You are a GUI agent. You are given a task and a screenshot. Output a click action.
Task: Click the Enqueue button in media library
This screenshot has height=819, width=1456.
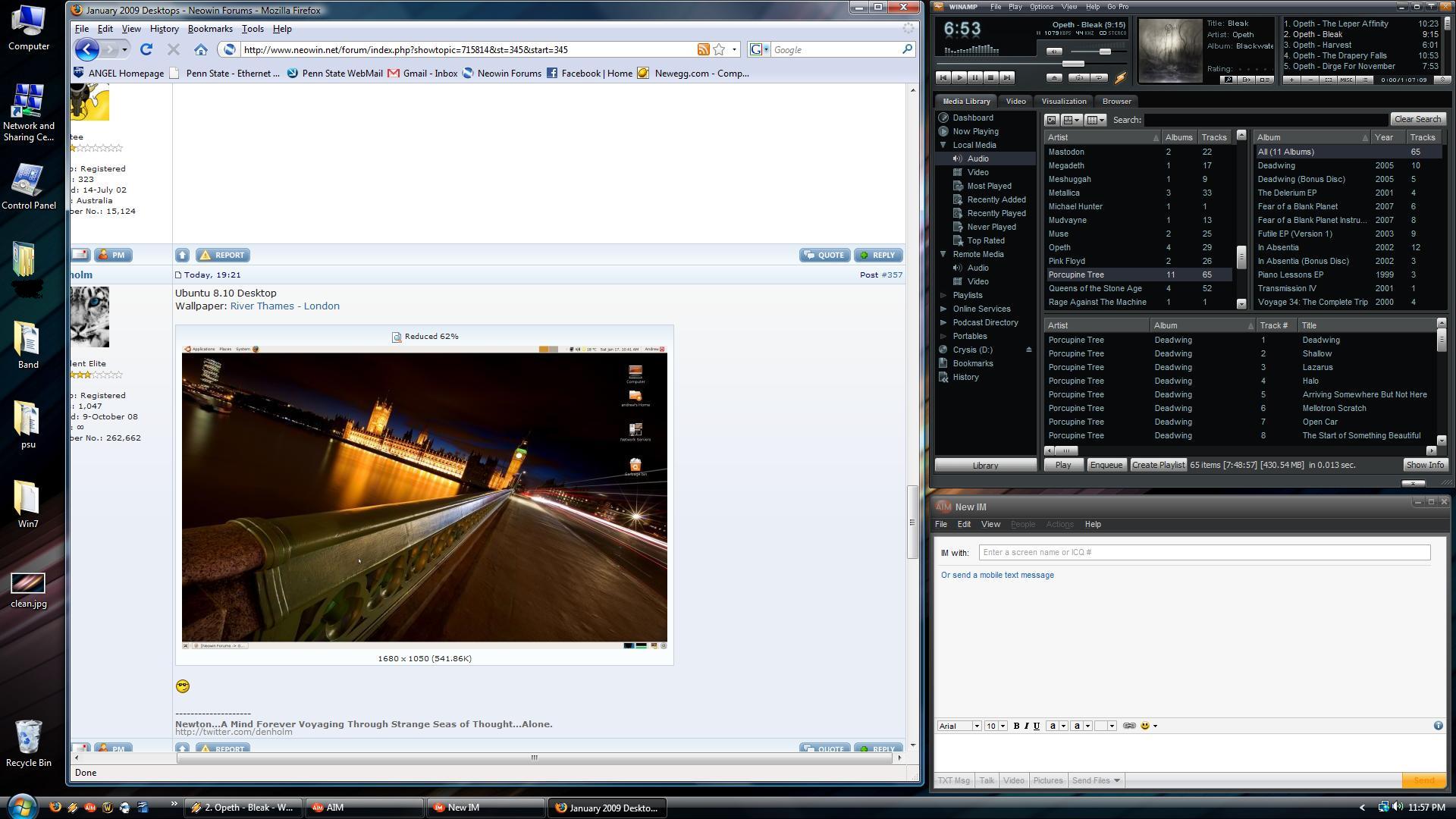[1105, 465]
